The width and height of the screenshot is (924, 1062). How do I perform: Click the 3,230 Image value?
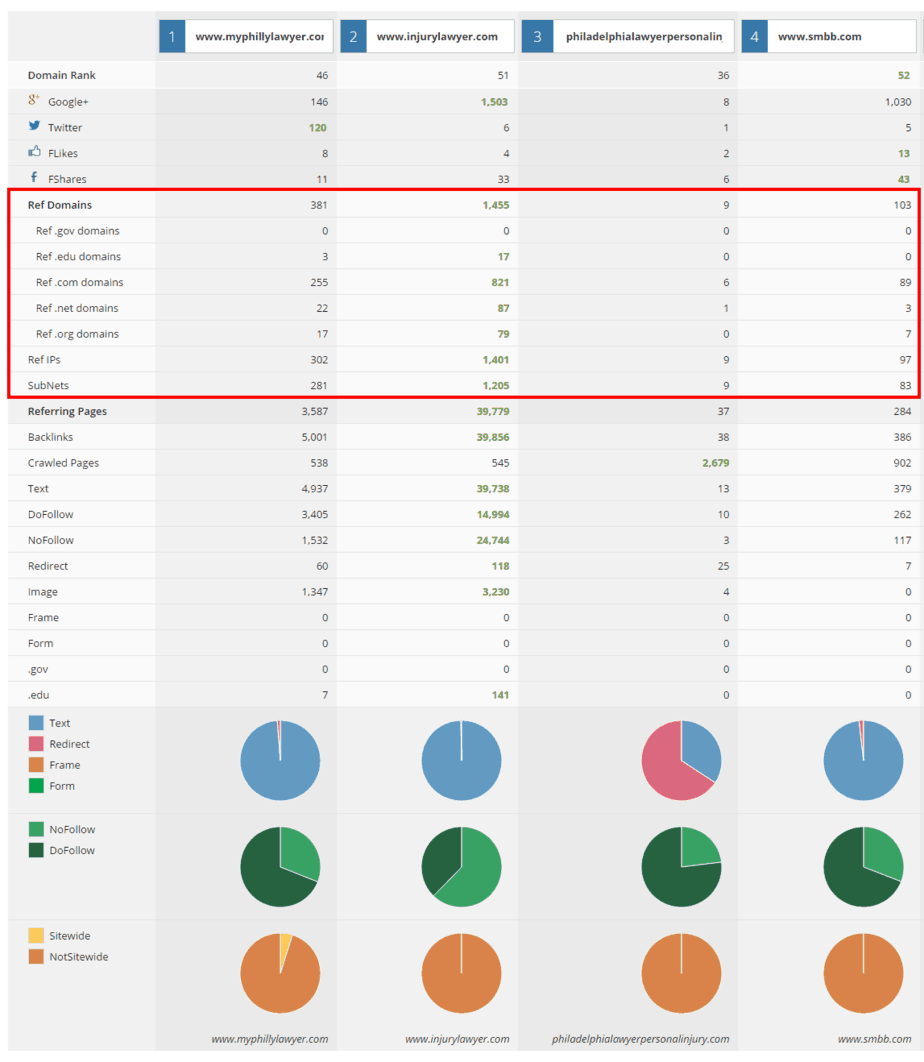click(495, 591)
